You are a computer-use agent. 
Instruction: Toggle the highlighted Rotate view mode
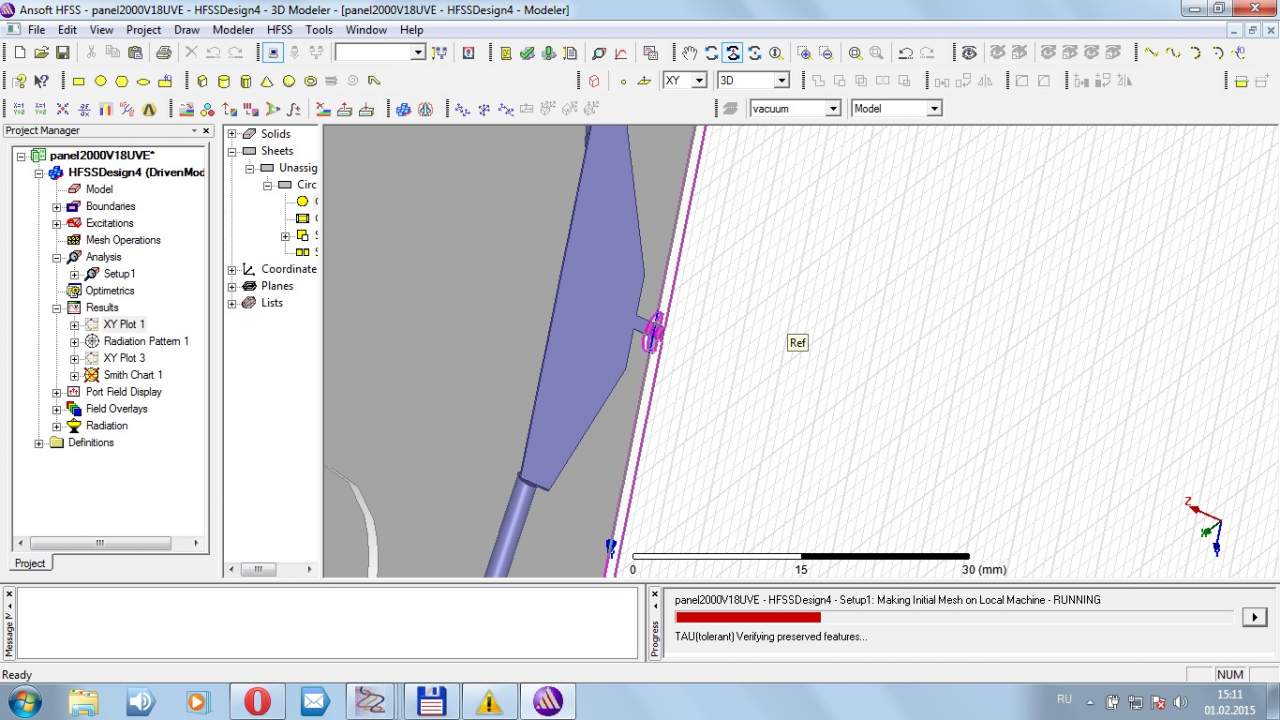point(733,53)
